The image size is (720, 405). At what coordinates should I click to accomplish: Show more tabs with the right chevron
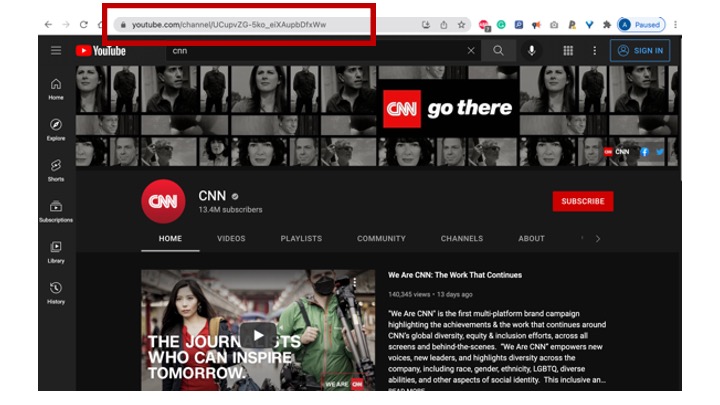click(598, 239)
